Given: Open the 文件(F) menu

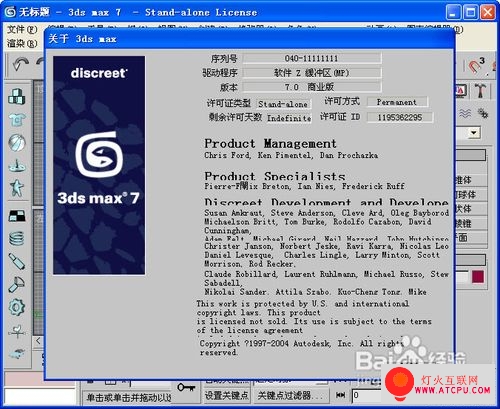Looking at the screenshot, I should click(x=22, y=30).
